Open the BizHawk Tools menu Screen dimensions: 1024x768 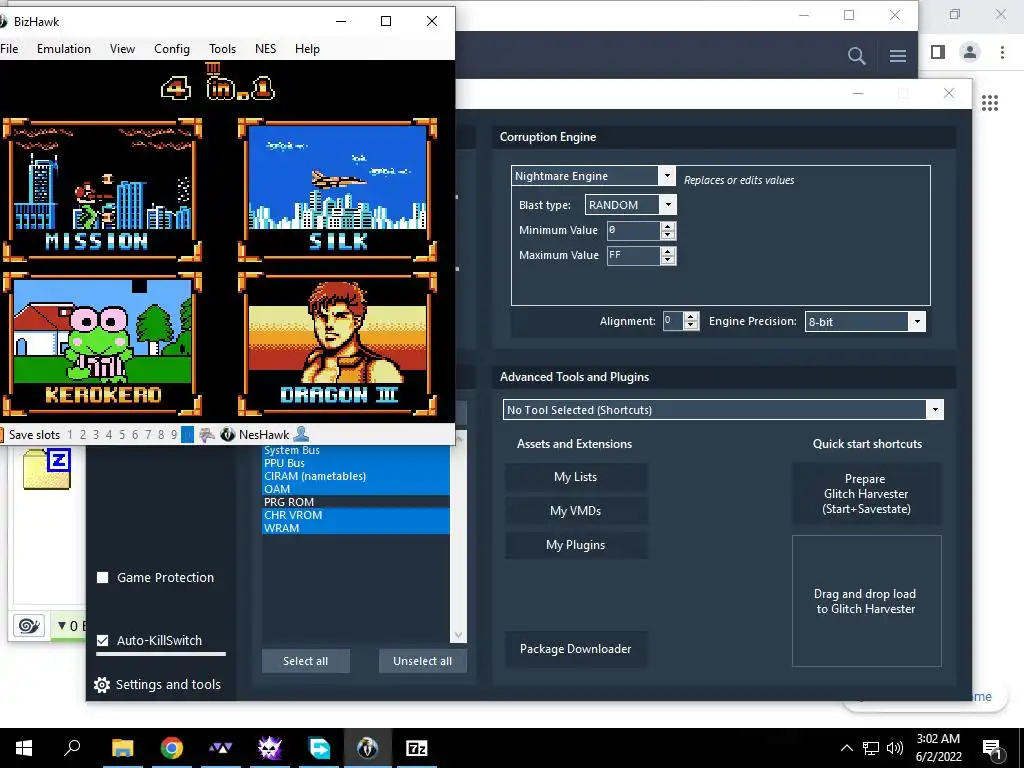222,49
